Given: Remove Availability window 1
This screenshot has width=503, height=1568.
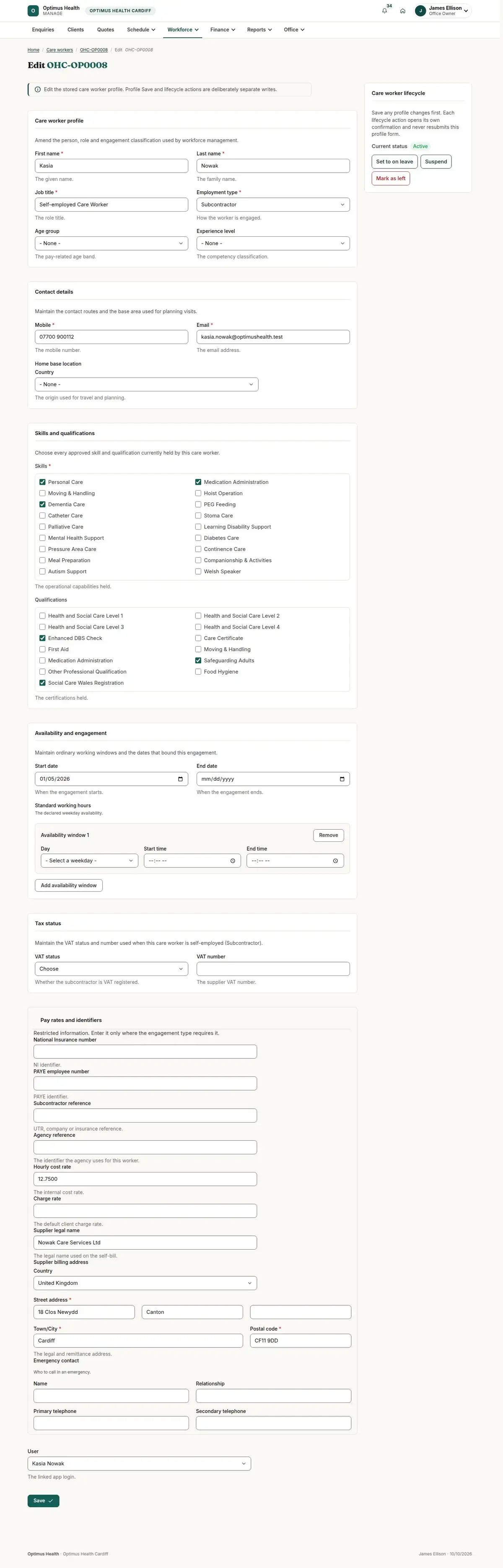Looking at the screenshot, I should 329,836.
